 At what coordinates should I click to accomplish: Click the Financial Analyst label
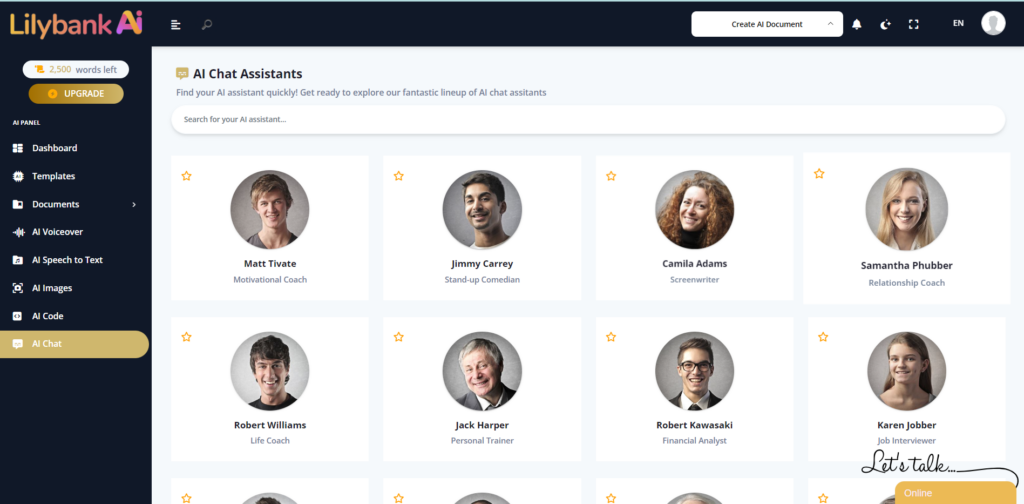click(x=694, y=441)
